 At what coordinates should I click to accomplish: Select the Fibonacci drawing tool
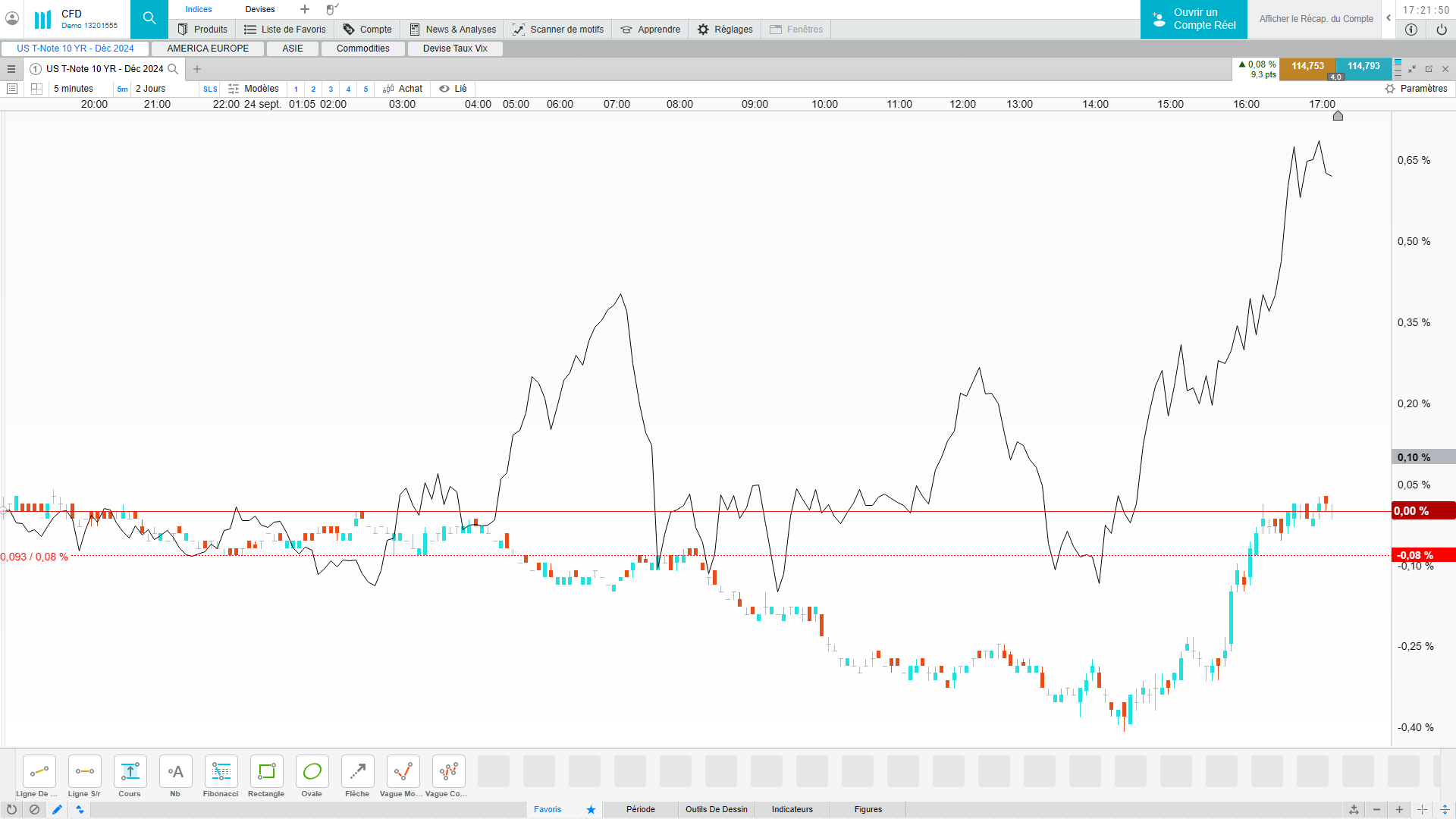click(221, 772)
